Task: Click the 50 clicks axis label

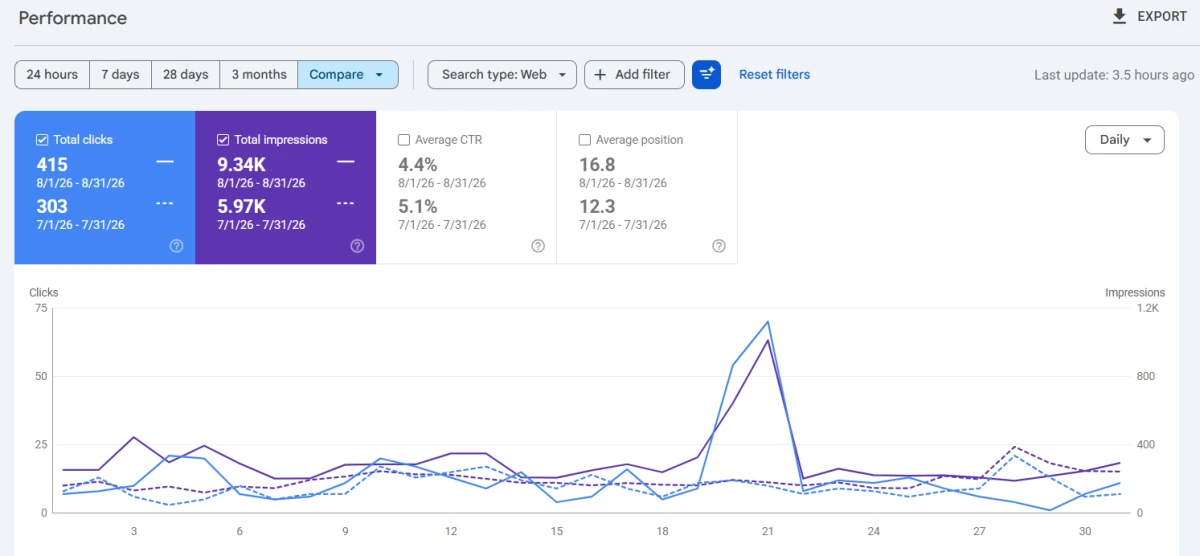Action: (x=41, y=377)
